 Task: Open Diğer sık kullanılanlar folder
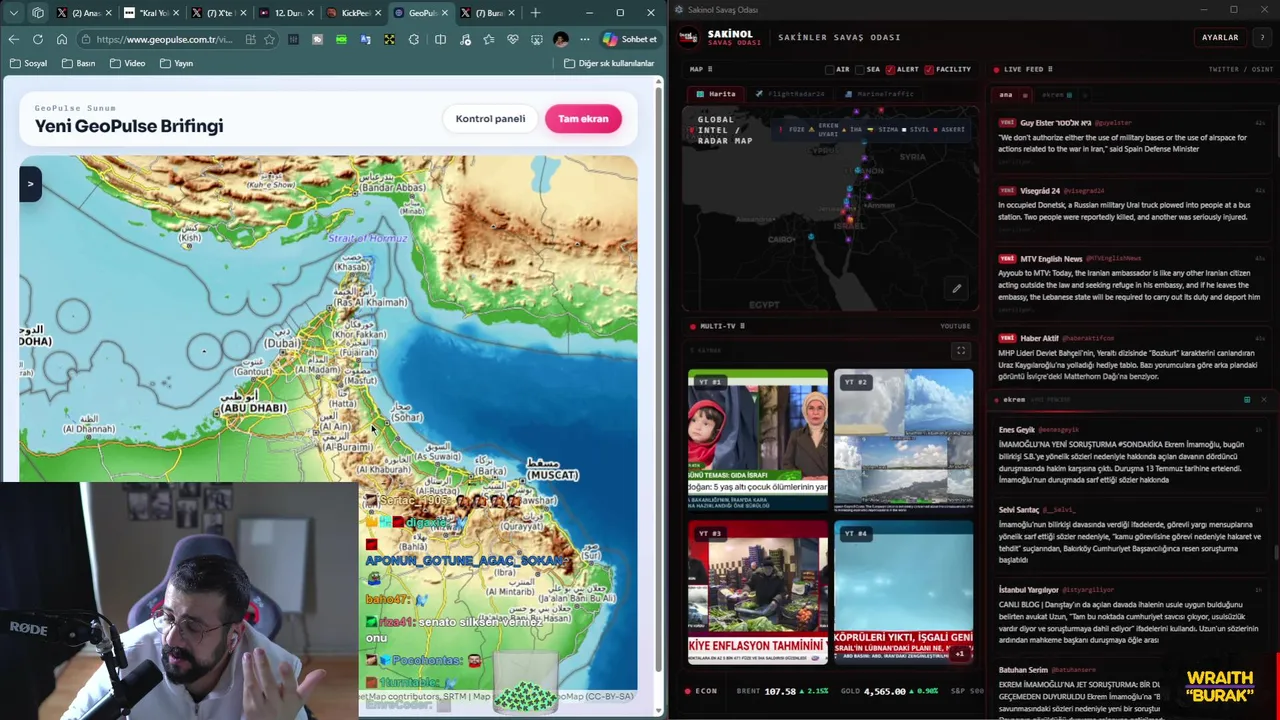[608, 63]
